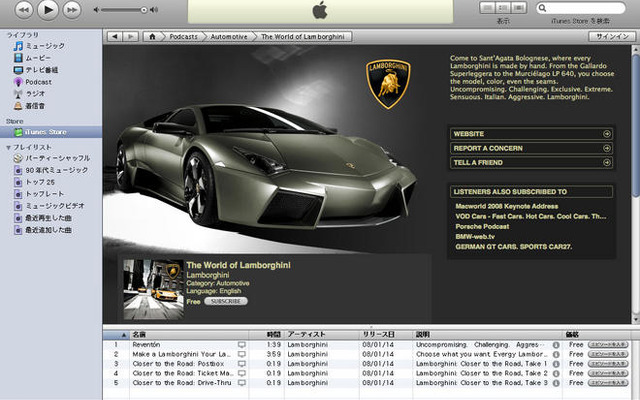Viewport: 640px width, 400px height.
Task: Switch to Cover Flow view button
Action: tap(519, 8)
